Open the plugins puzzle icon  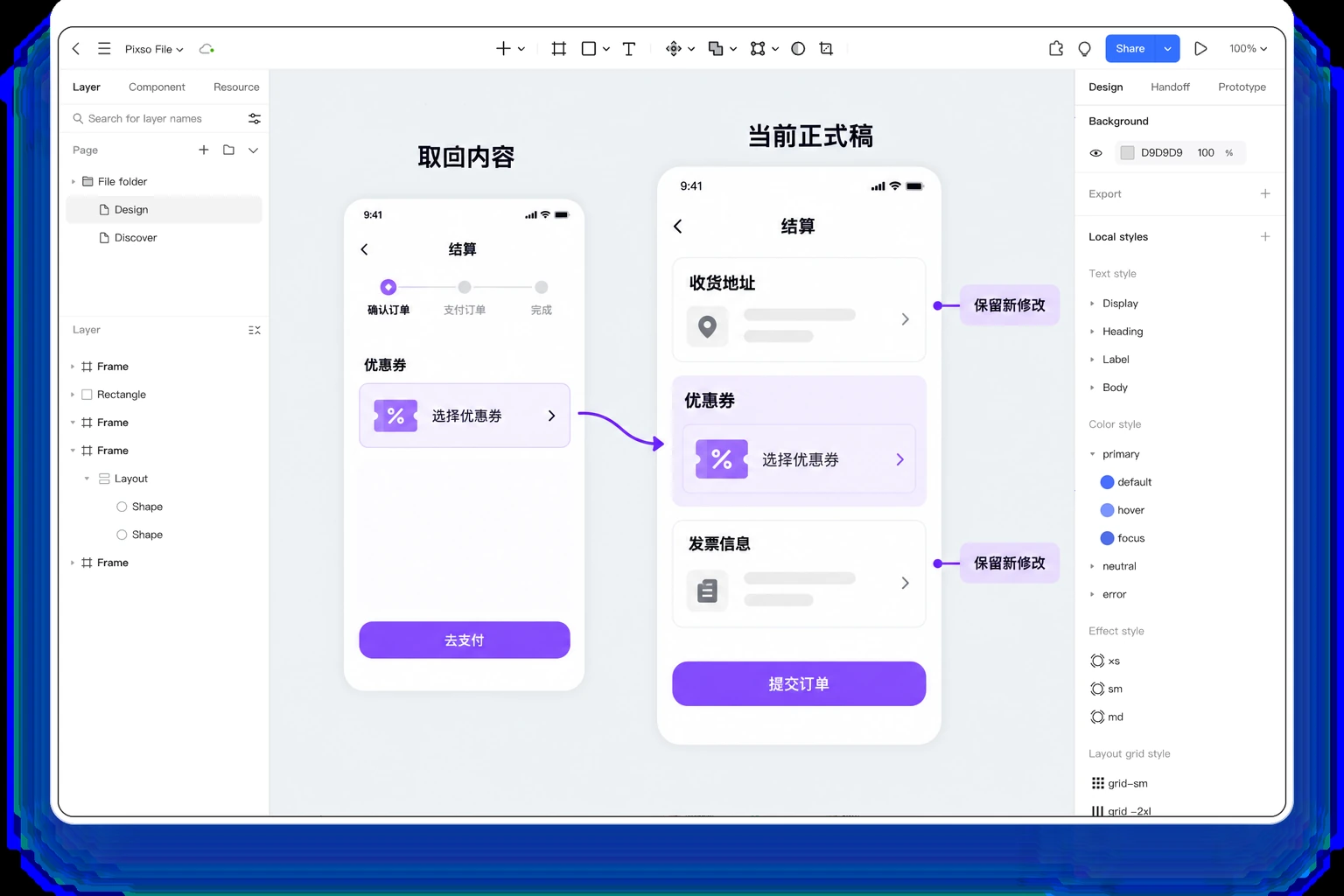[x=1056, y=49]
